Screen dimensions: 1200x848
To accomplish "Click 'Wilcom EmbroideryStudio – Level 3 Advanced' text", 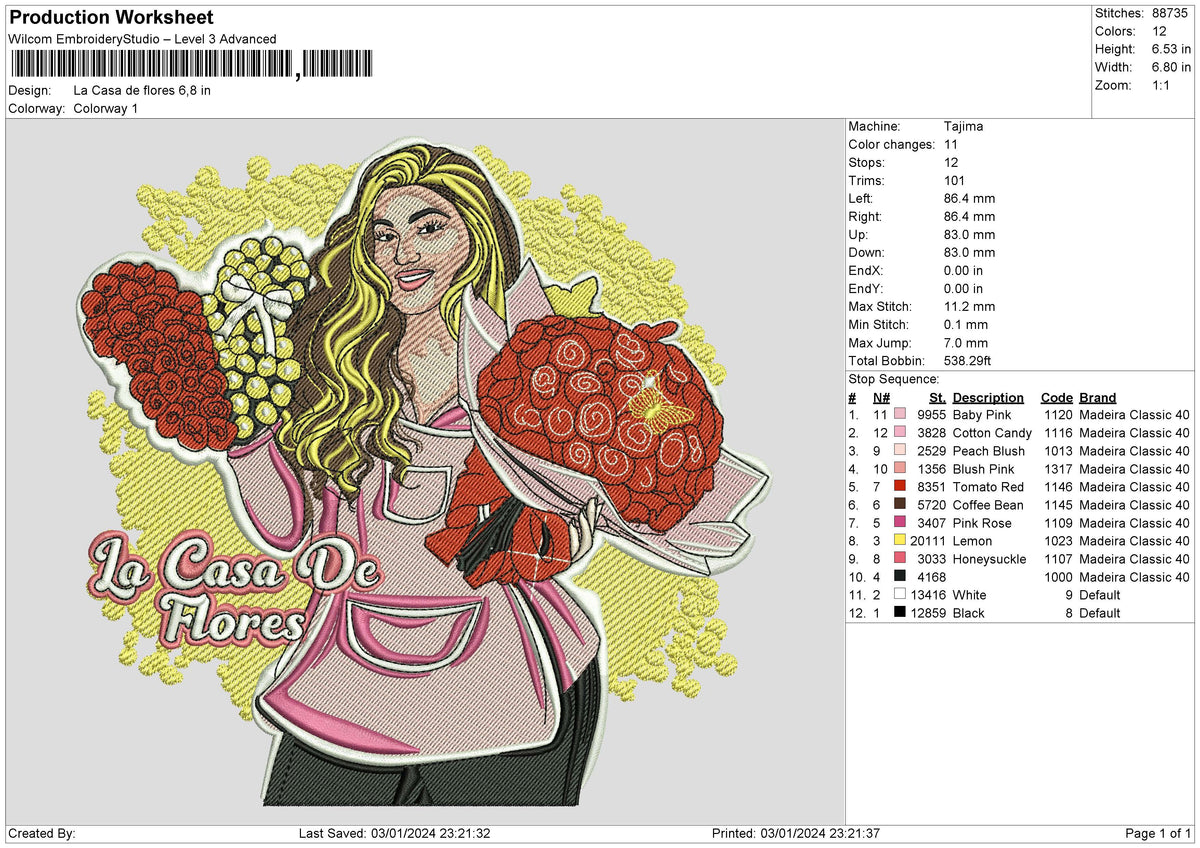I will 142,39.
